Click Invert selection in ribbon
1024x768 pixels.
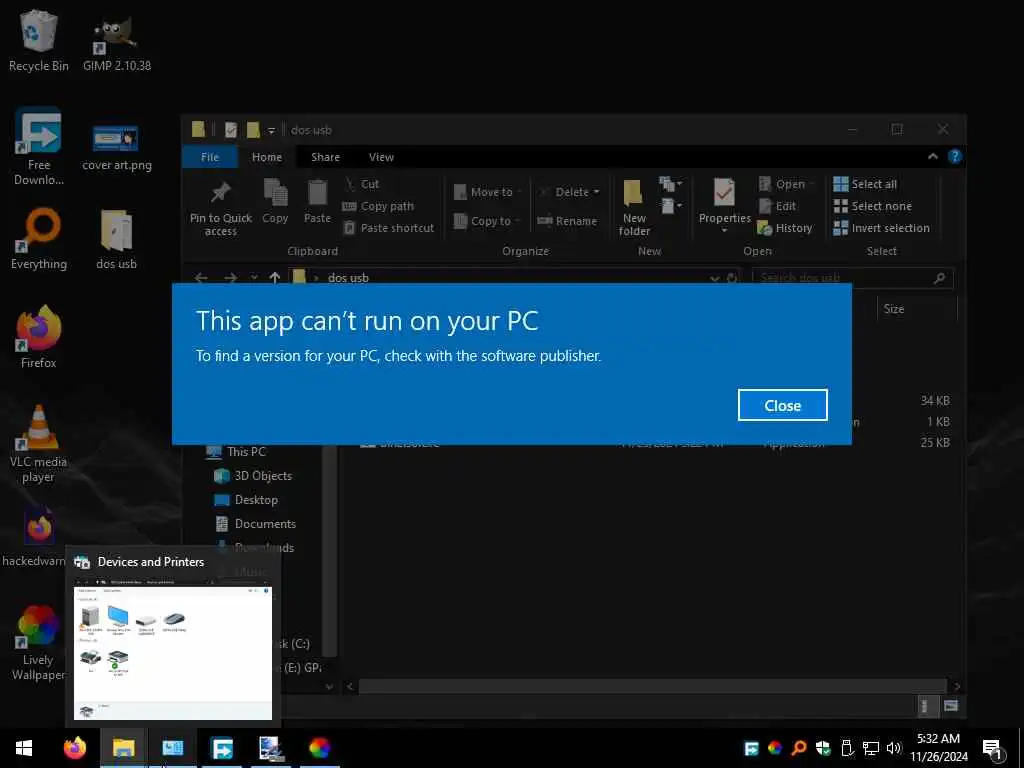tap(882, 228)
